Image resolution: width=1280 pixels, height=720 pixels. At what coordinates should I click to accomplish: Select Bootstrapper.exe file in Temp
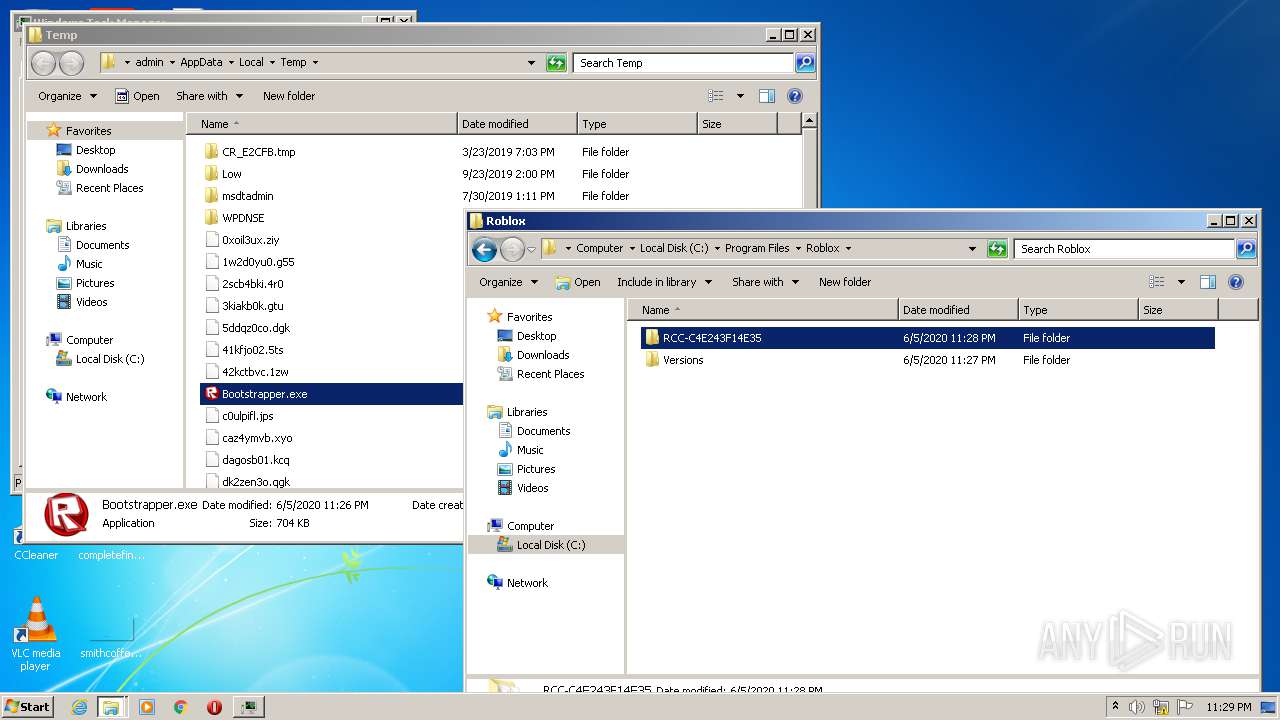coord(331,394)
